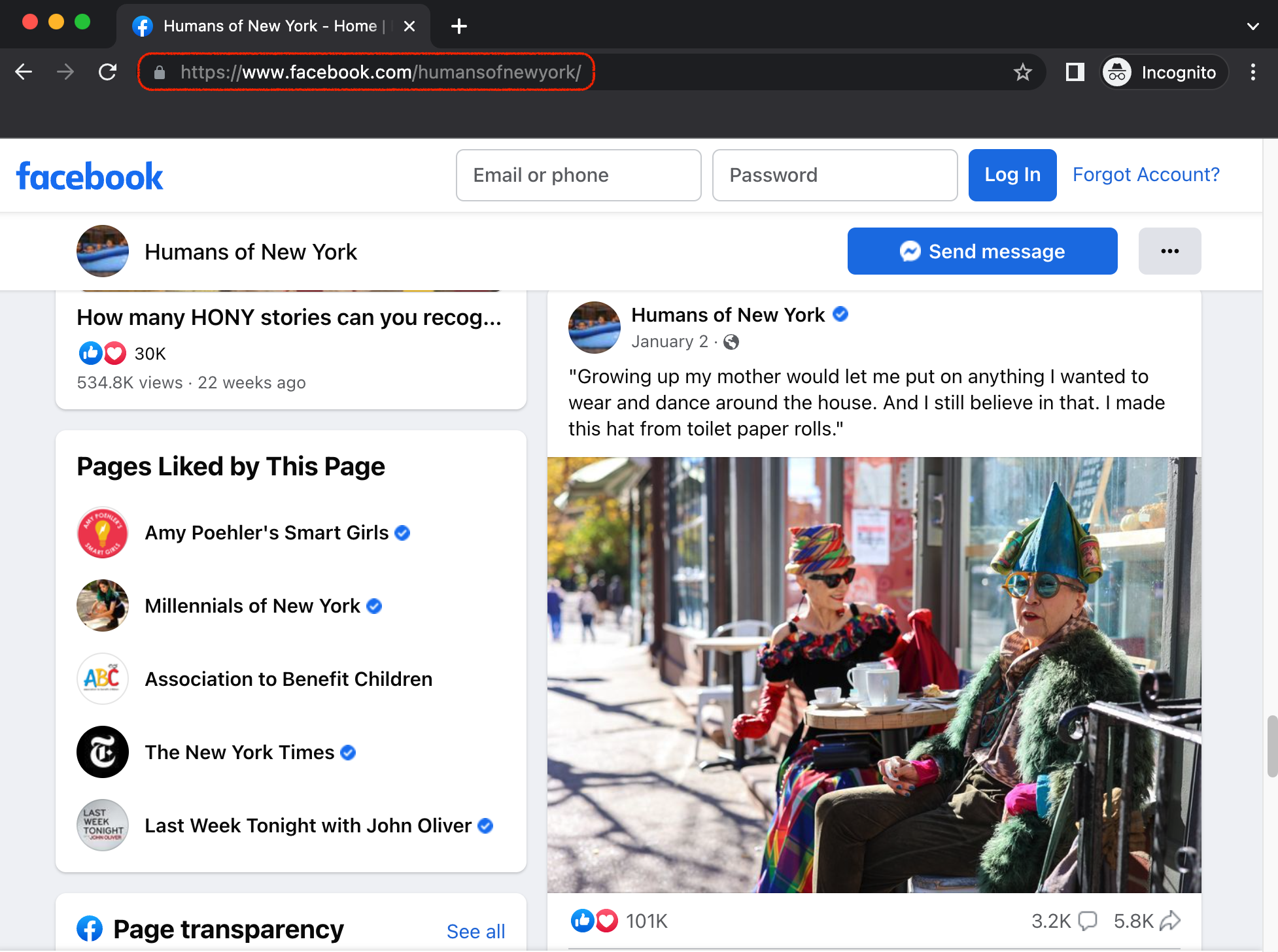This screenshot has height=952, width=1278.
Task: Click the verified badge next to Humans of New York
Action: [x=840, y=314]
